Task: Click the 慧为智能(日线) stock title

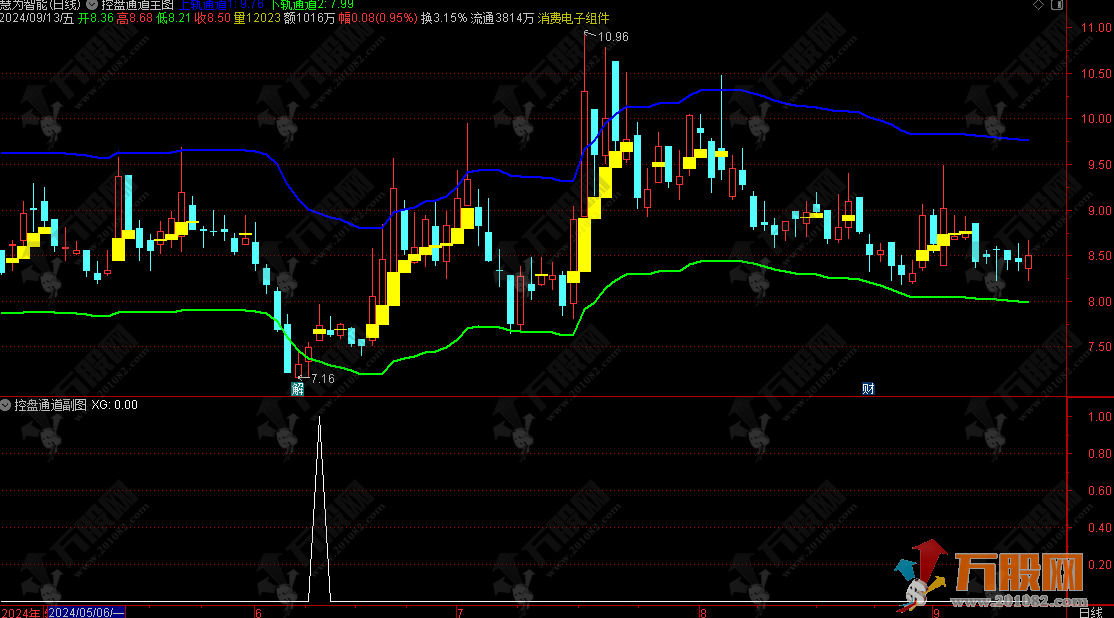Action: click(40, 4)
